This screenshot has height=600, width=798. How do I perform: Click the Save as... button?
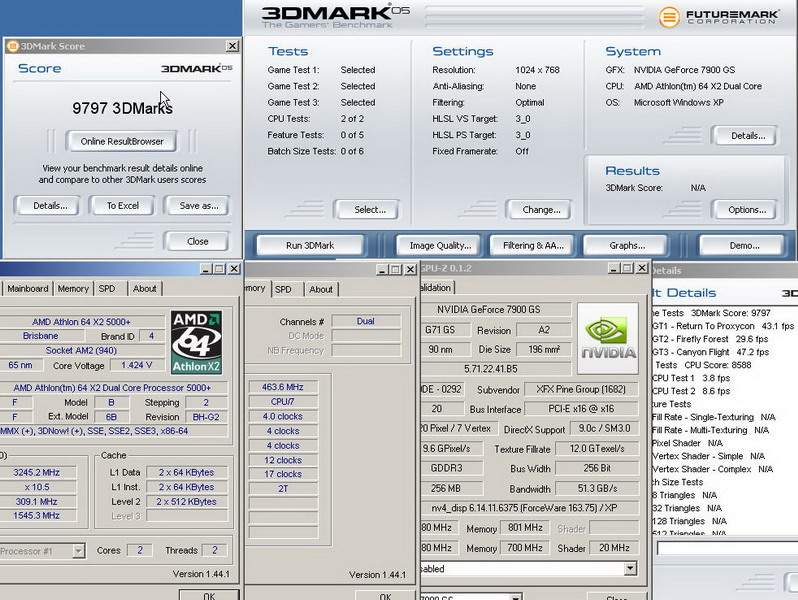pyautogui.click(x=198, y=206)
